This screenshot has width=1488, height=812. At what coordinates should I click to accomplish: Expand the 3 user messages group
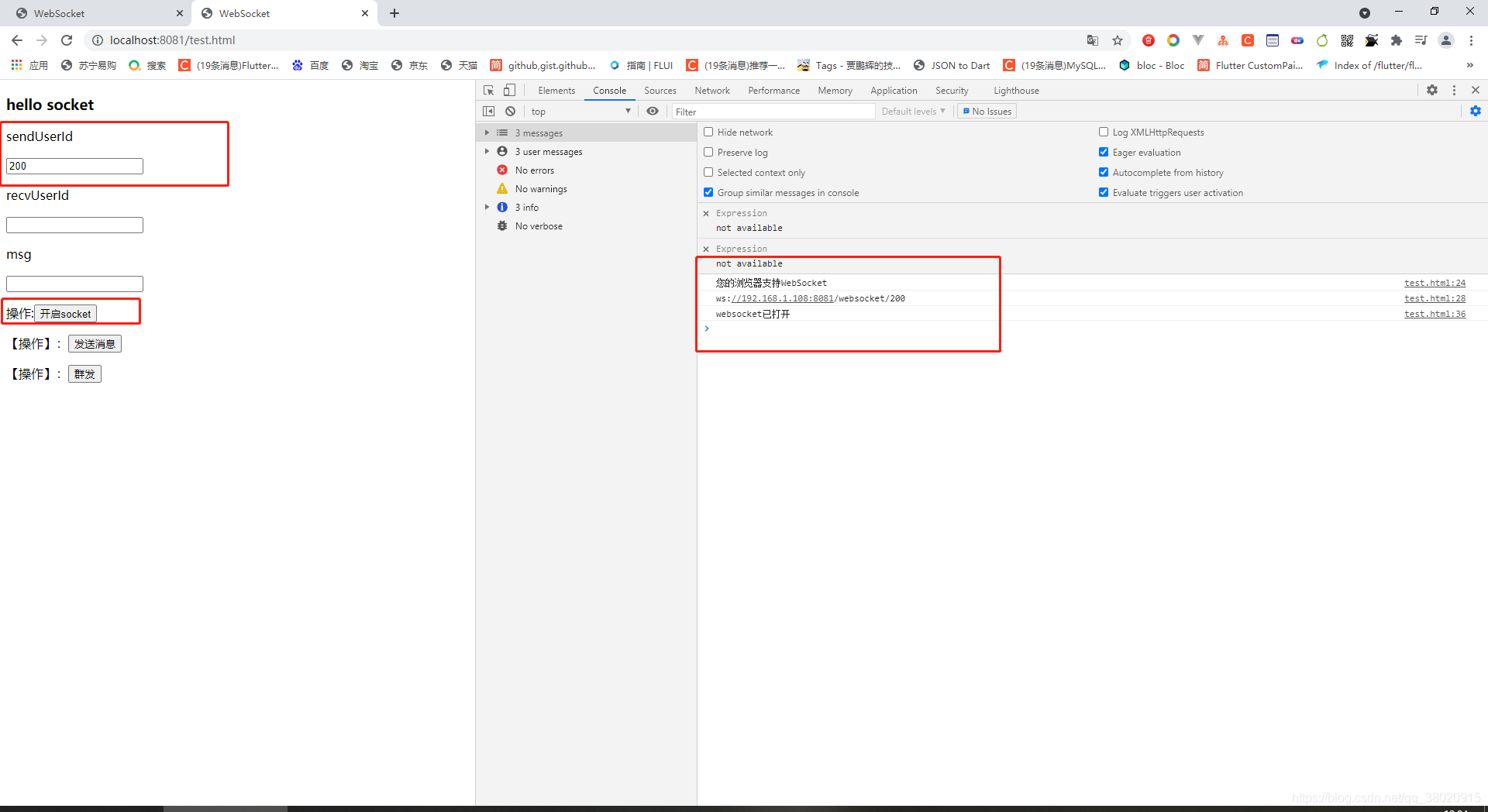[487, 152]
